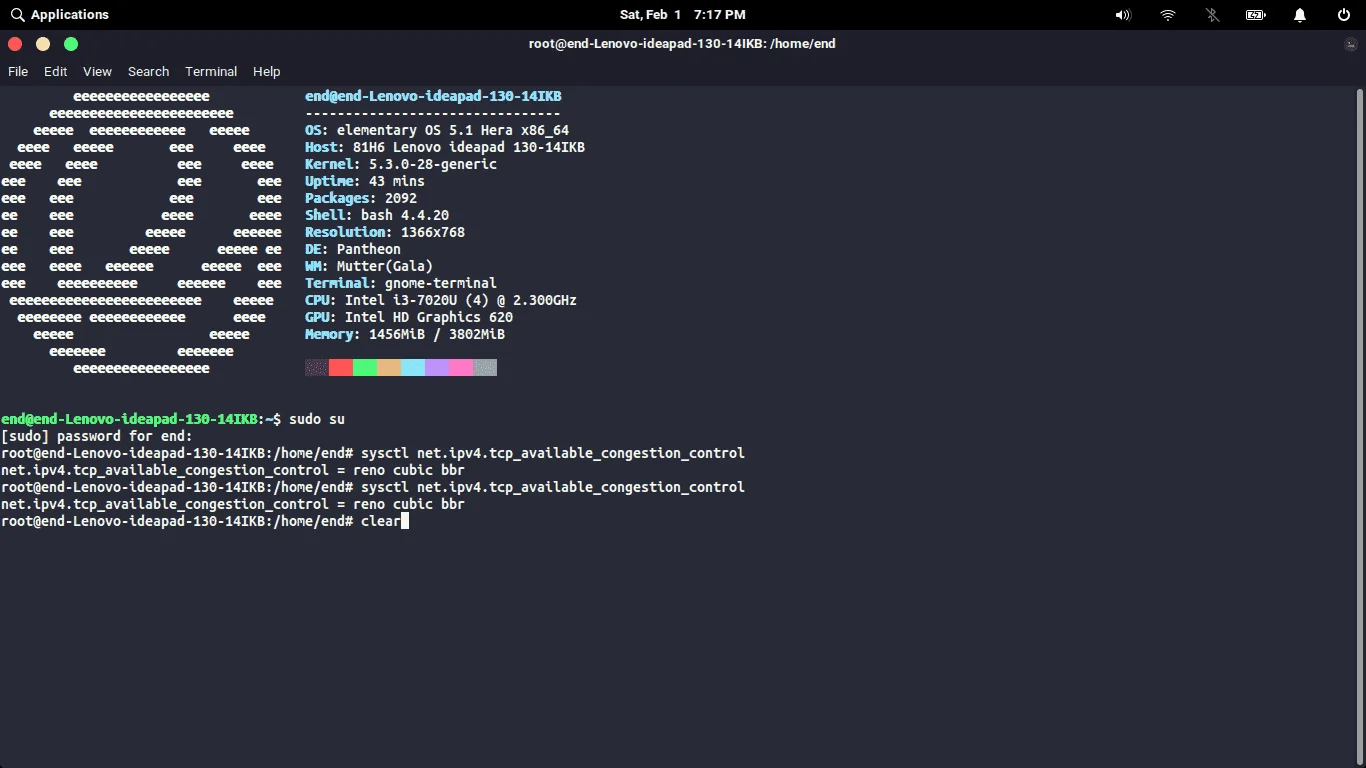The height and width of the screenshot is (768, 1366).
Task: Open the date and time indicator
Action: coord(683,15)
